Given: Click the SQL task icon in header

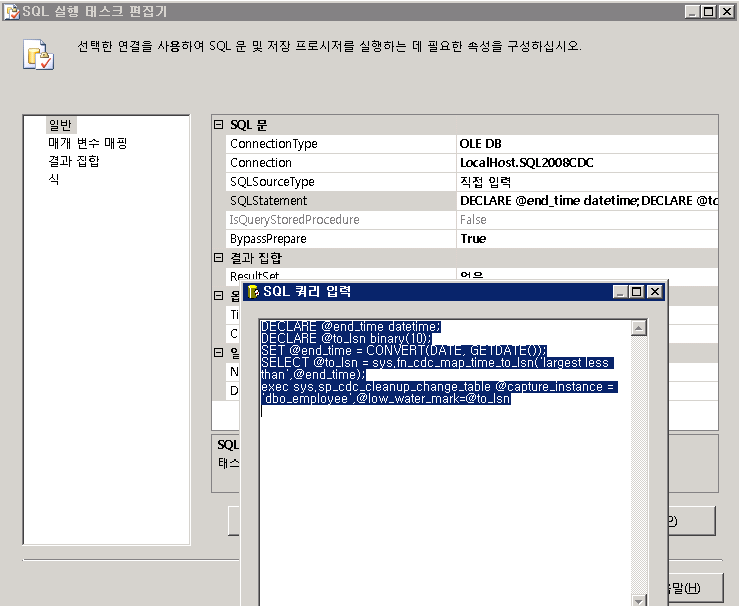Looking at the screenshot, I should 39,55.
